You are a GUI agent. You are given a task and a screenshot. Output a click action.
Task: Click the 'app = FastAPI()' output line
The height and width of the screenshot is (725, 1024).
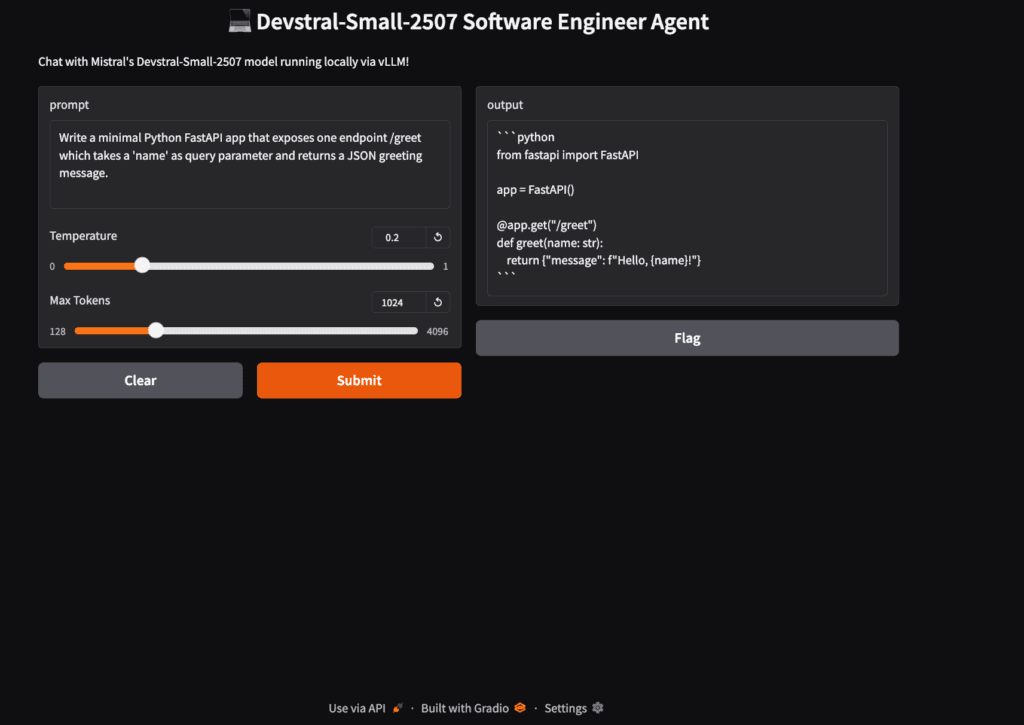[536, 189]
